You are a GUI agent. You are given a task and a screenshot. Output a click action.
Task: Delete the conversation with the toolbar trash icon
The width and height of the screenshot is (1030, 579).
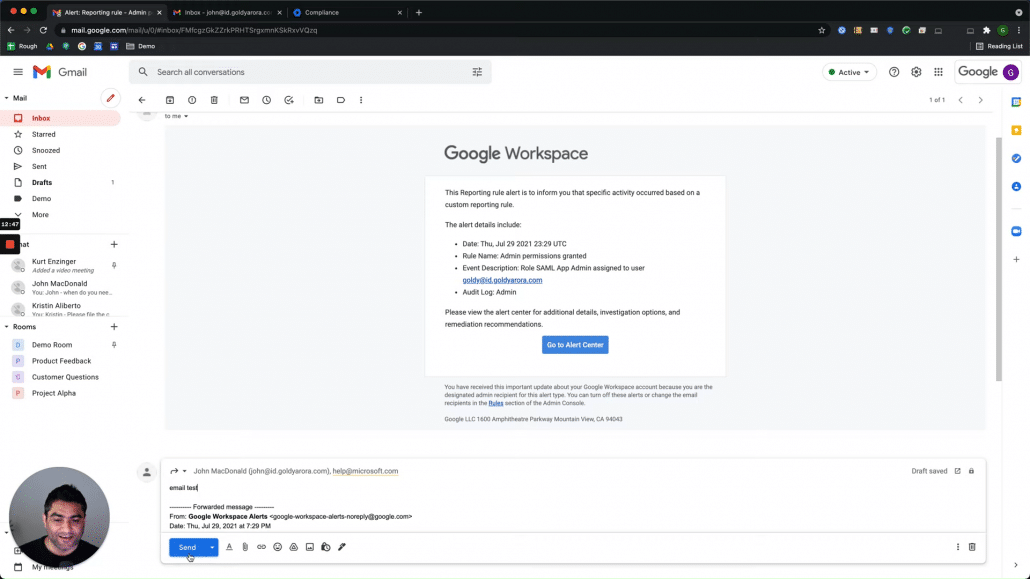tap(214, 100)
